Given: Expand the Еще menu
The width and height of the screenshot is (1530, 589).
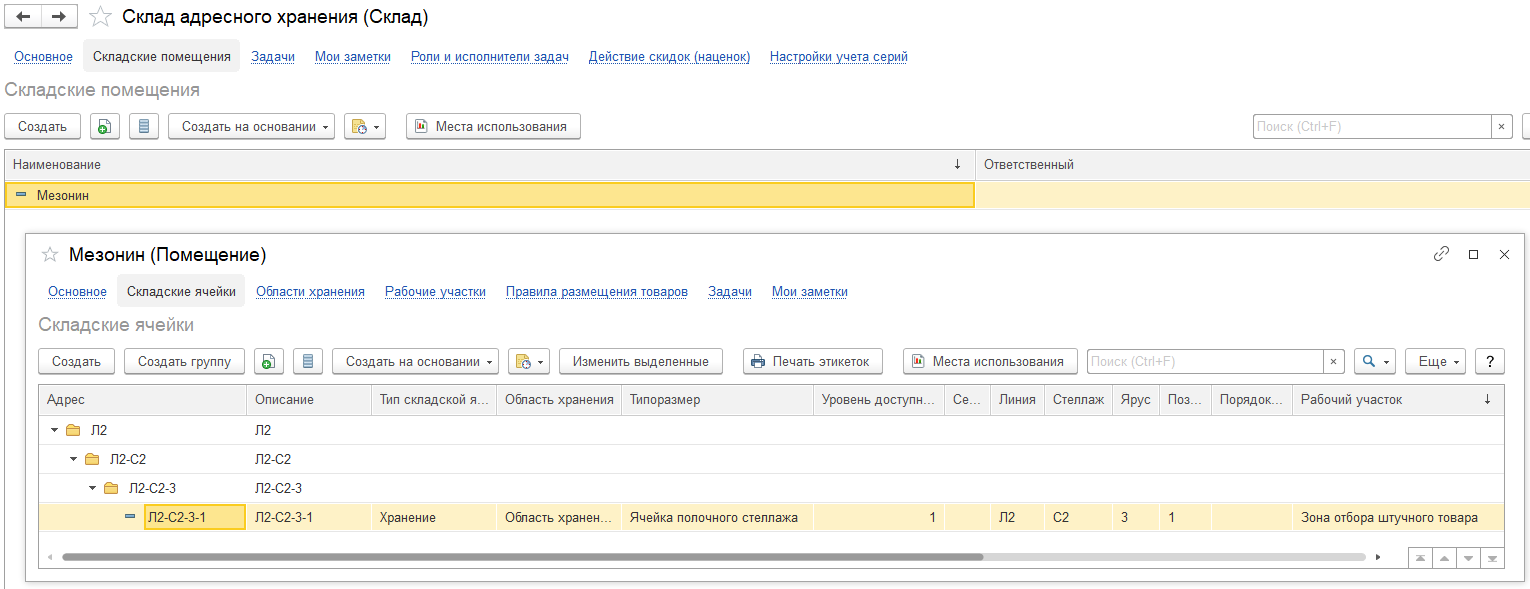Looking at the screenshot, I should point(1434,361).
